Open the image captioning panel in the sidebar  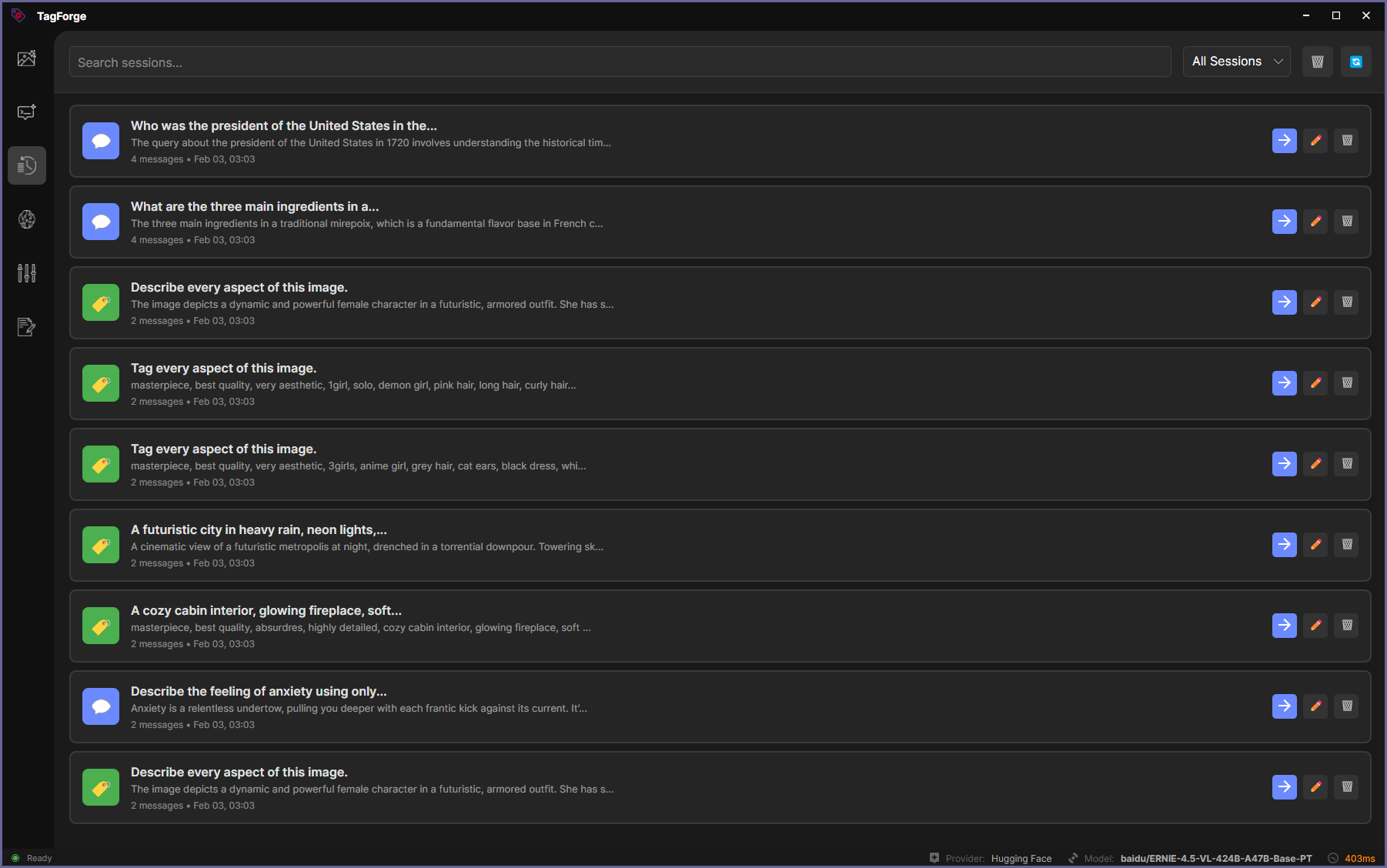[27, 58]
